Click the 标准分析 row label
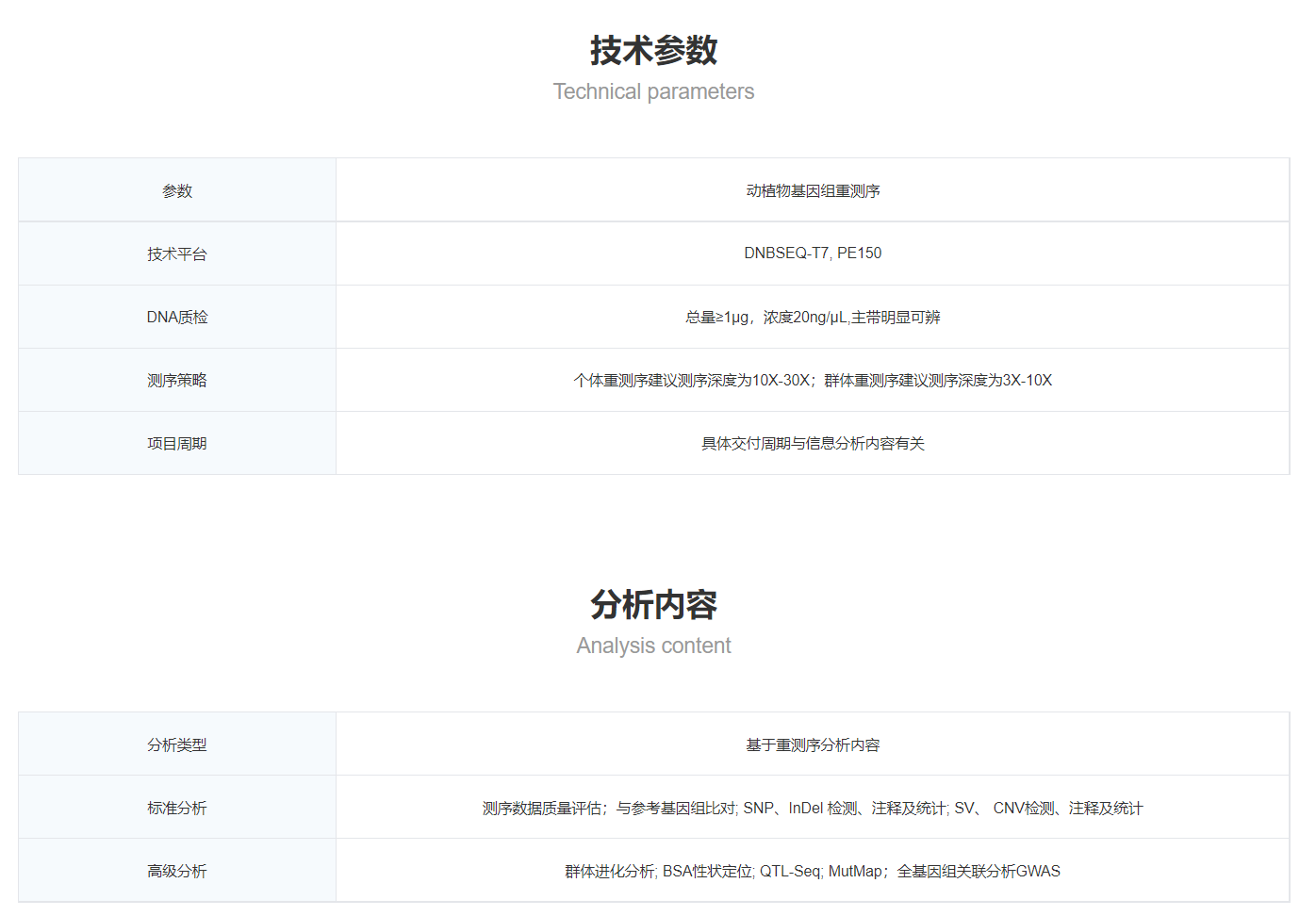This screenshot has height=916, width=1316. pyautogui.click(x=177, y=809)
